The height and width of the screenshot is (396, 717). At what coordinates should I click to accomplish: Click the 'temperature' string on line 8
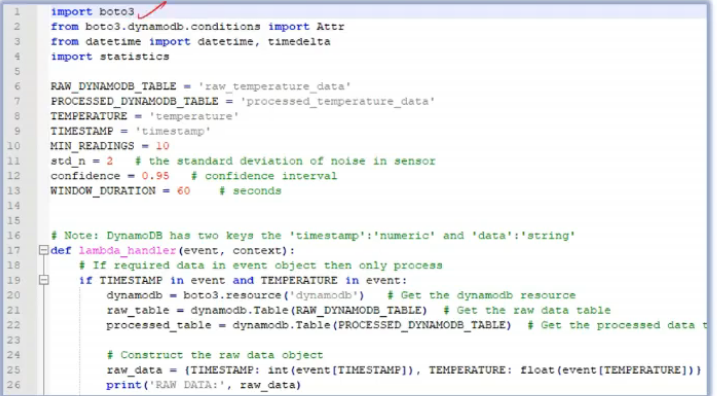point(194,116)
